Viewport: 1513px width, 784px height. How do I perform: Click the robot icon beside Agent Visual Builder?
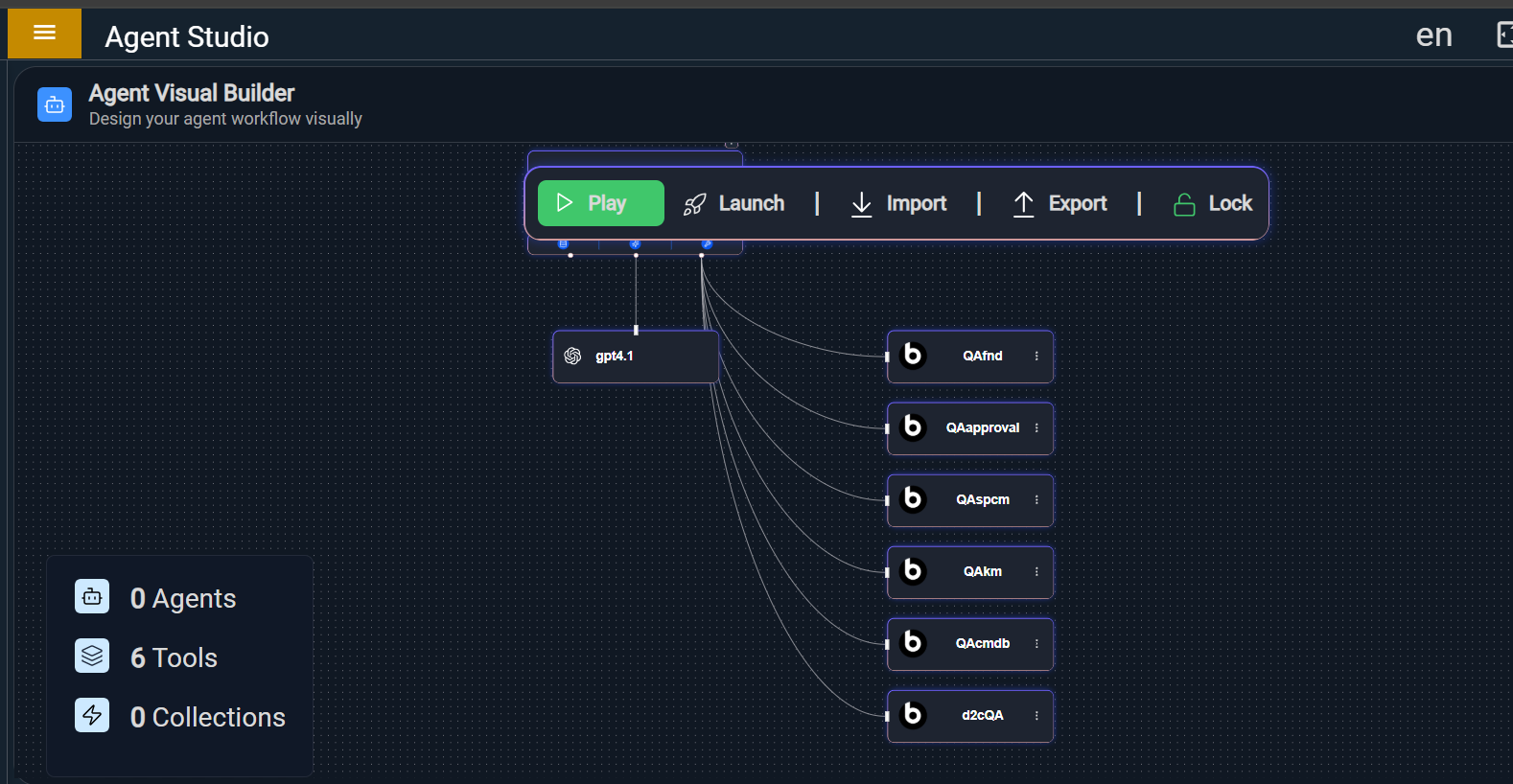point(55,104)
